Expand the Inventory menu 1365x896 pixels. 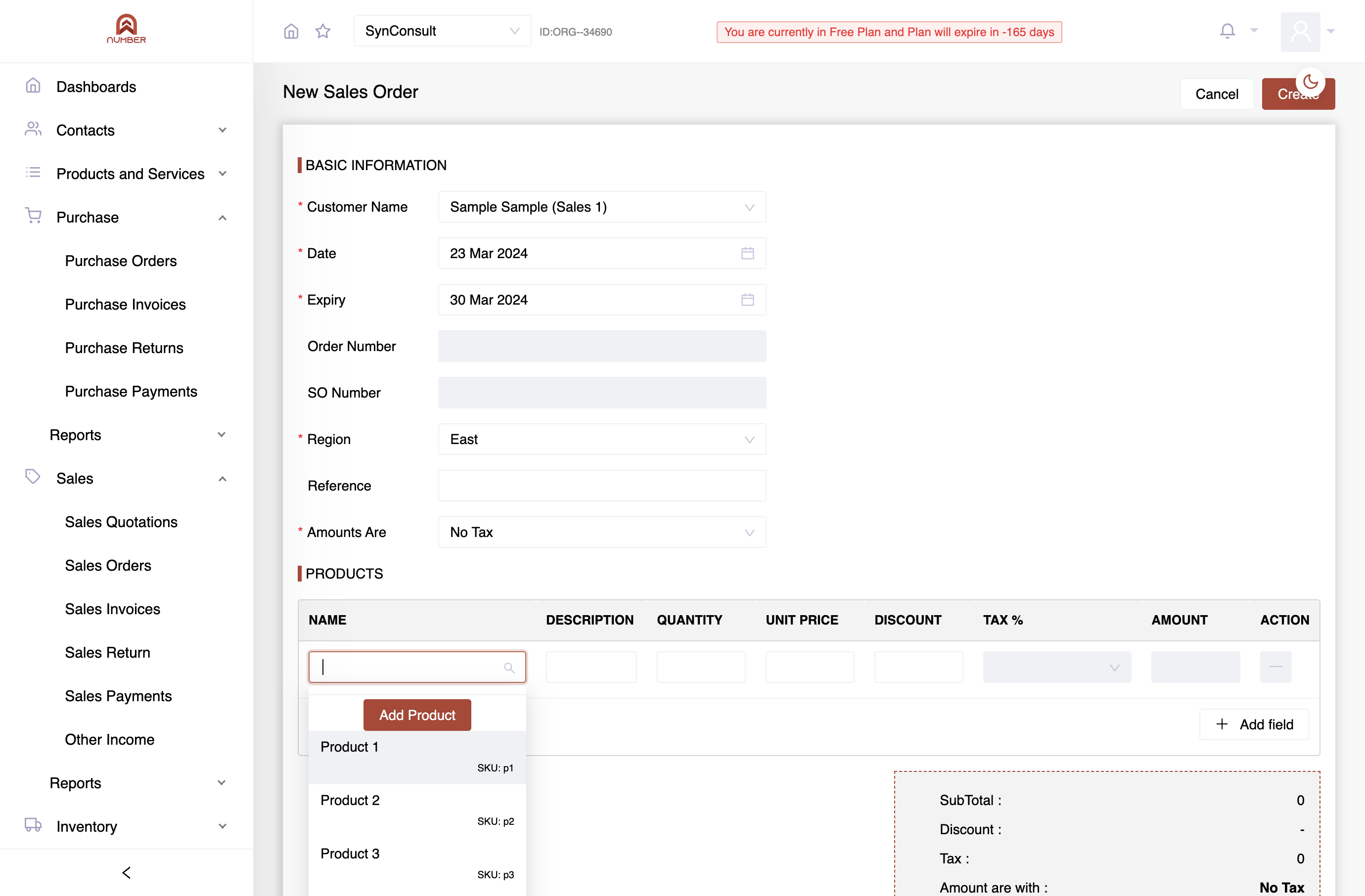126,826
